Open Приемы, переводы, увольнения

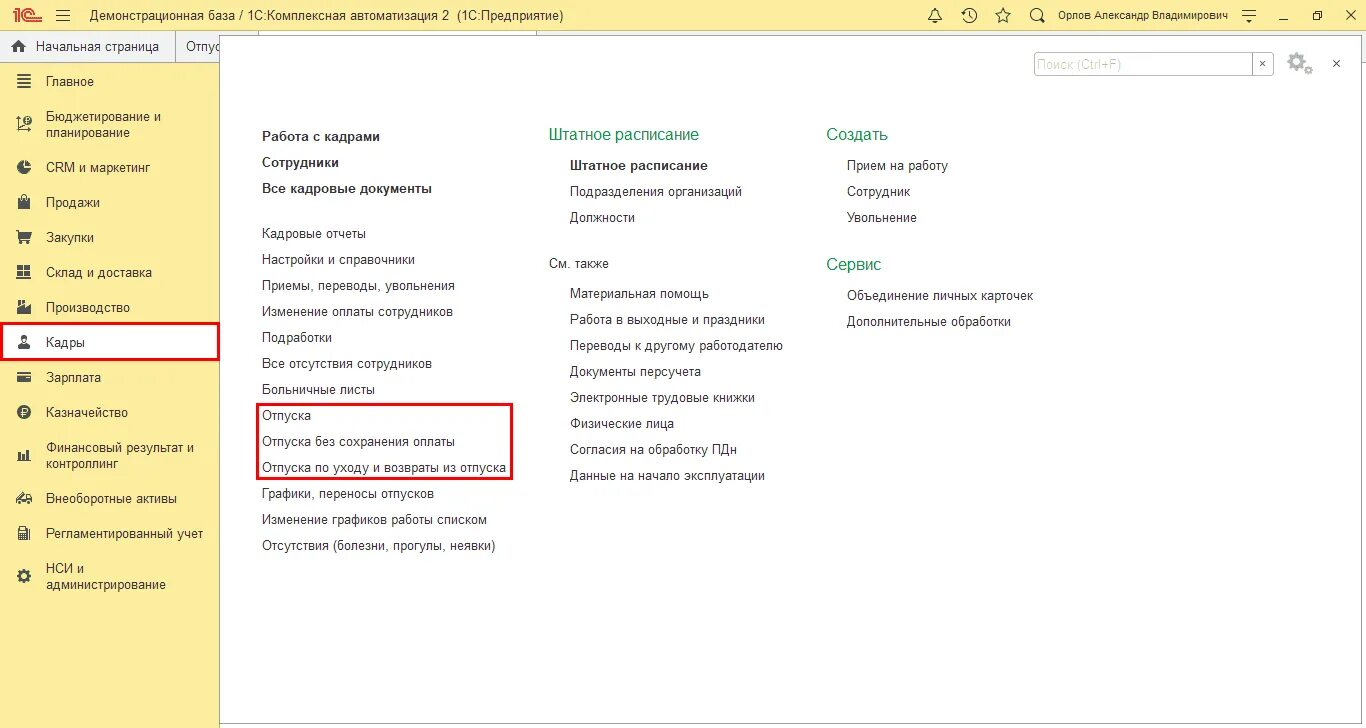pyautogui.click(x=358, y=285)
